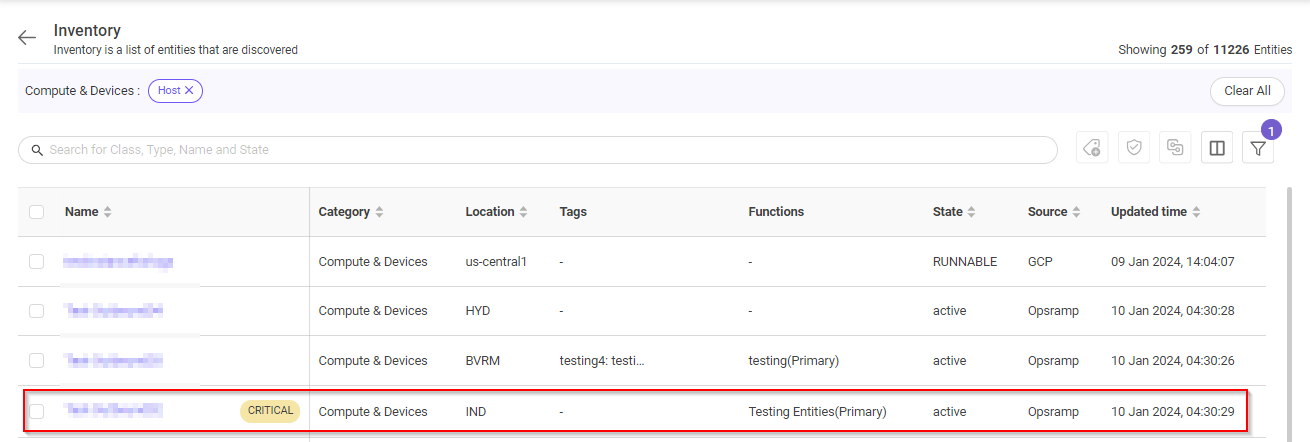Tick the checkbox for the CRITICAL row

(37, 410)
